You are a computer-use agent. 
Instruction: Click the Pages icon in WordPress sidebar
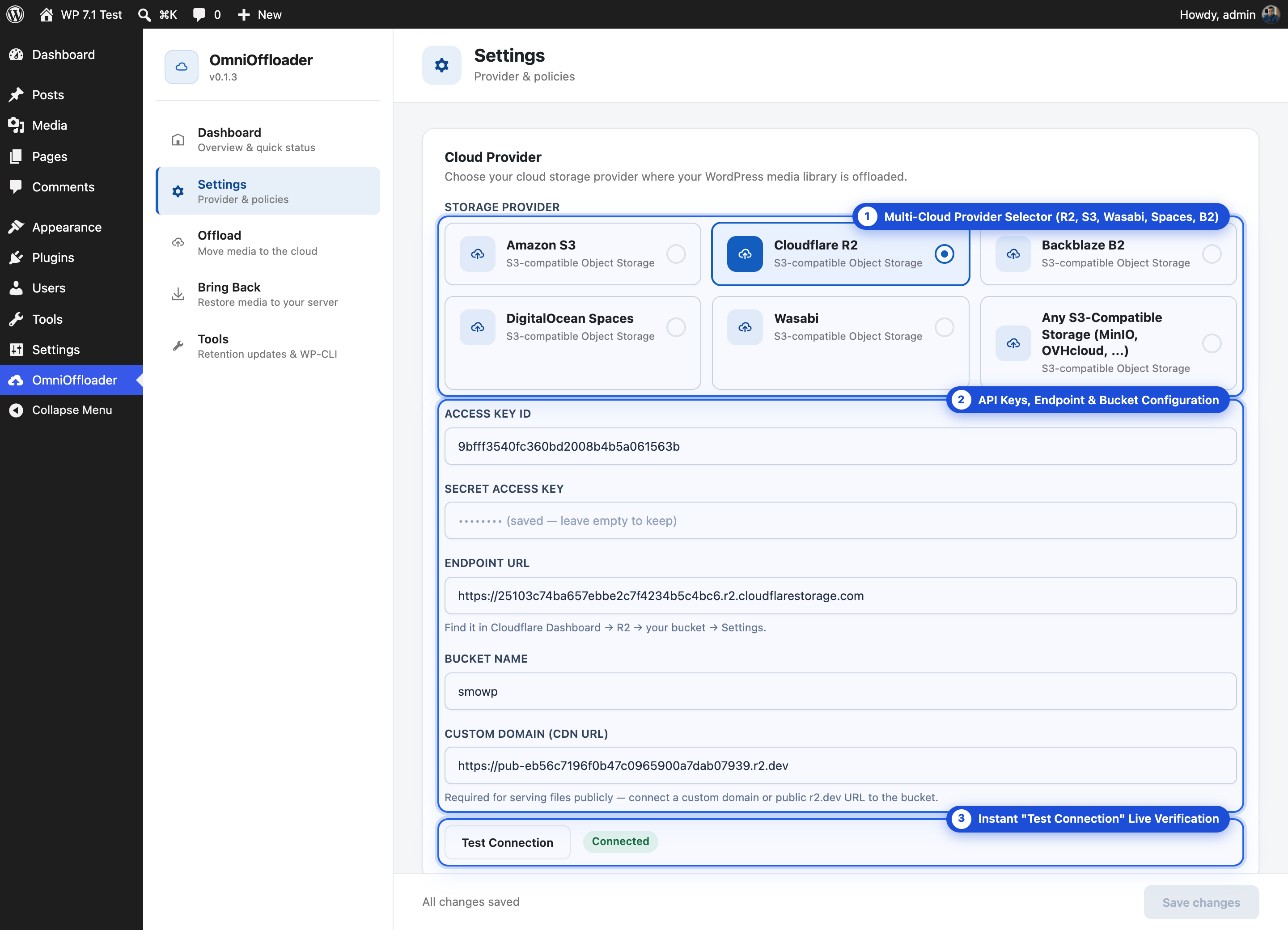tap(16, 156)
